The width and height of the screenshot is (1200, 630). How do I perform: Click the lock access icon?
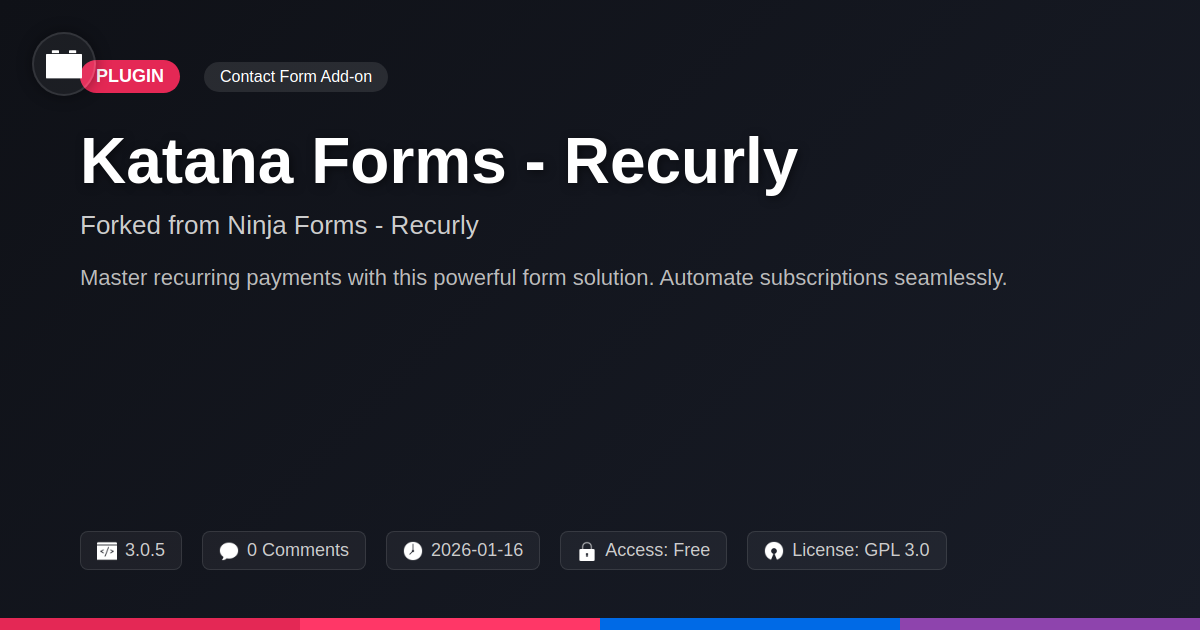[587, 551]
